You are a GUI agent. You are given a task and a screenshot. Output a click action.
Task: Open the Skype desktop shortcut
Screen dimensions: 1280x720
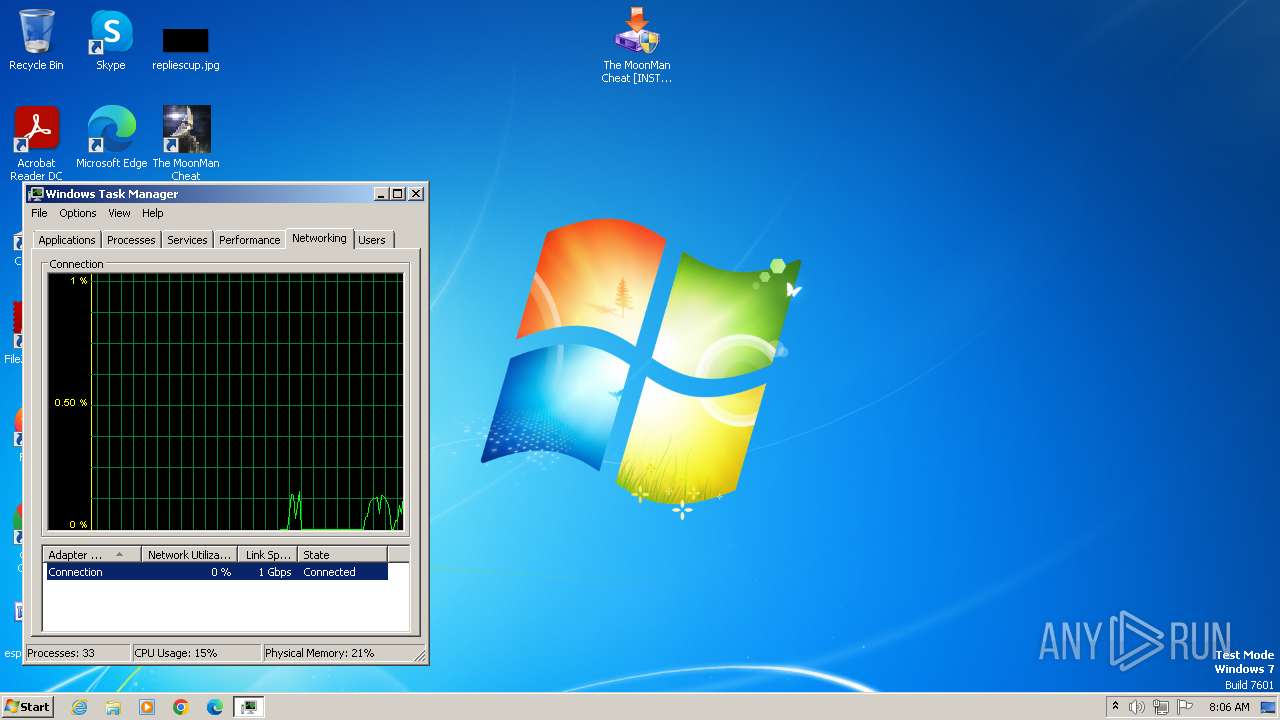[x=111, y=40]
